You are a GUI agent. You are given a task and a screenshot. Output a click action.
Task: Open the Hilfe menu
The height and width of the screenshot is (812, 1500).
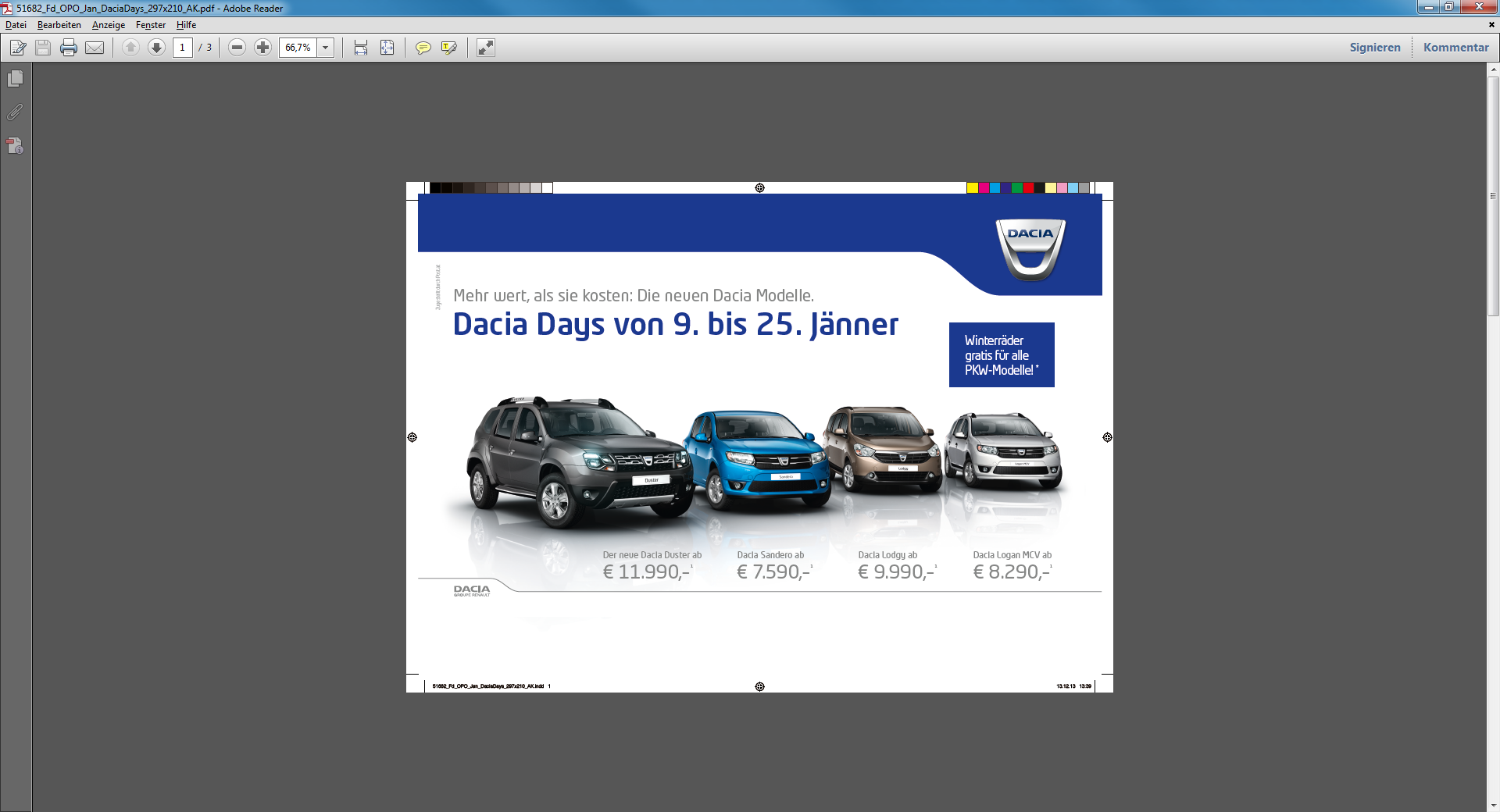pos(186,25)
